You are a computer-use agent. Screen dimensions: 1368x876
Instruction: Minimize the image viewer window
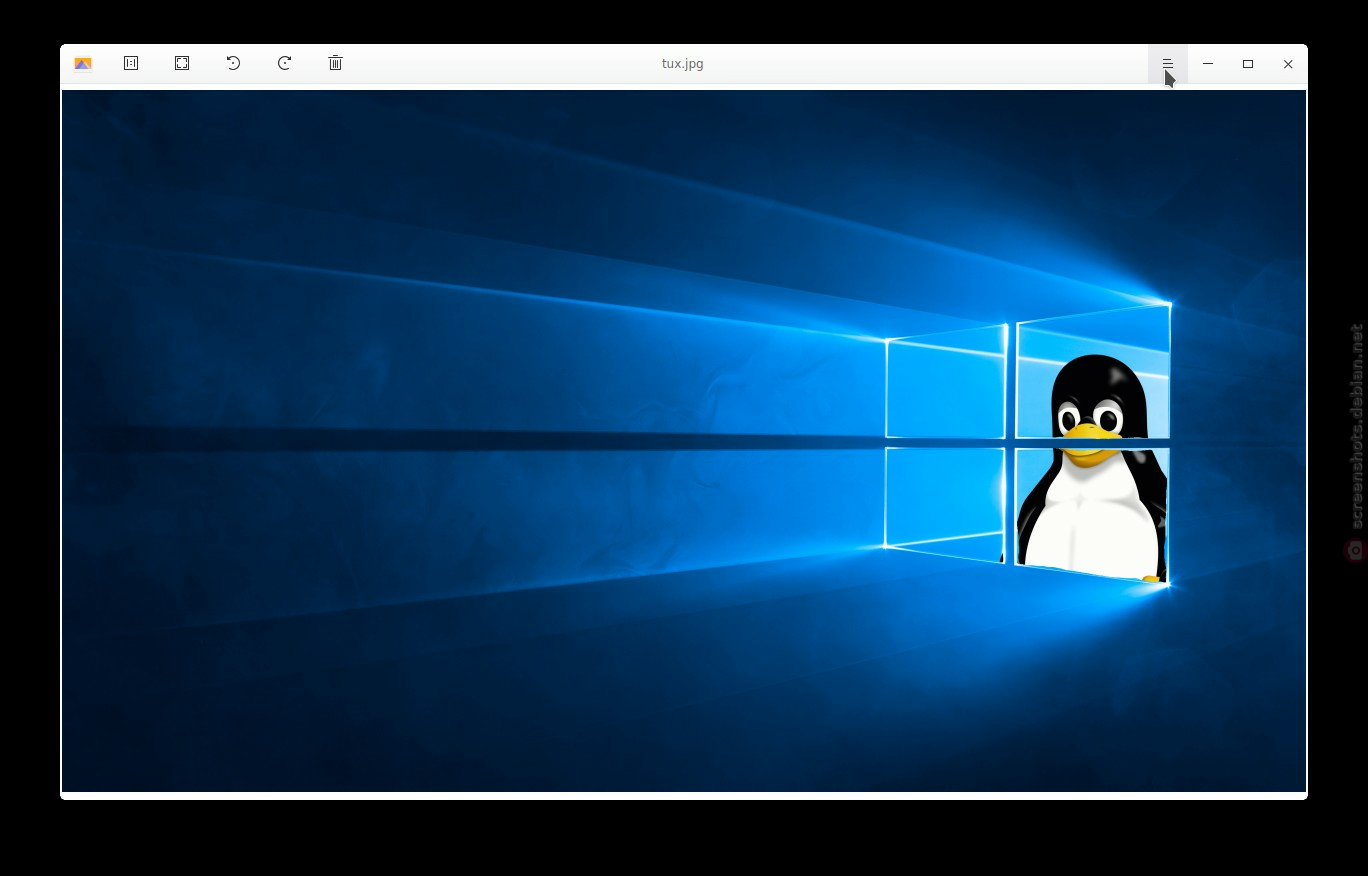point(1208,64)
